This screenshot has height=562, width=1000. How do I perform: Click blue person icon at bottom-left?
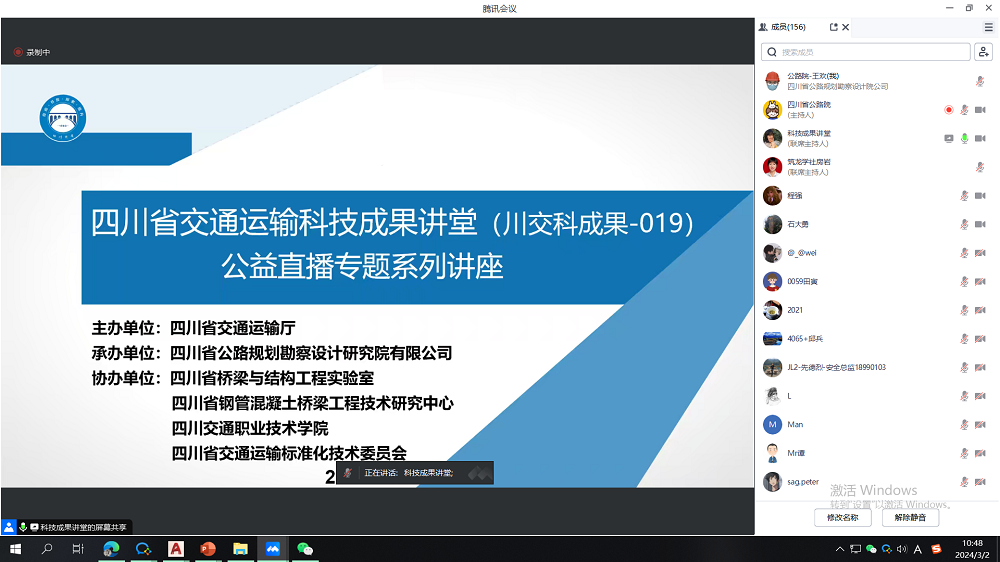coord(8,527)
